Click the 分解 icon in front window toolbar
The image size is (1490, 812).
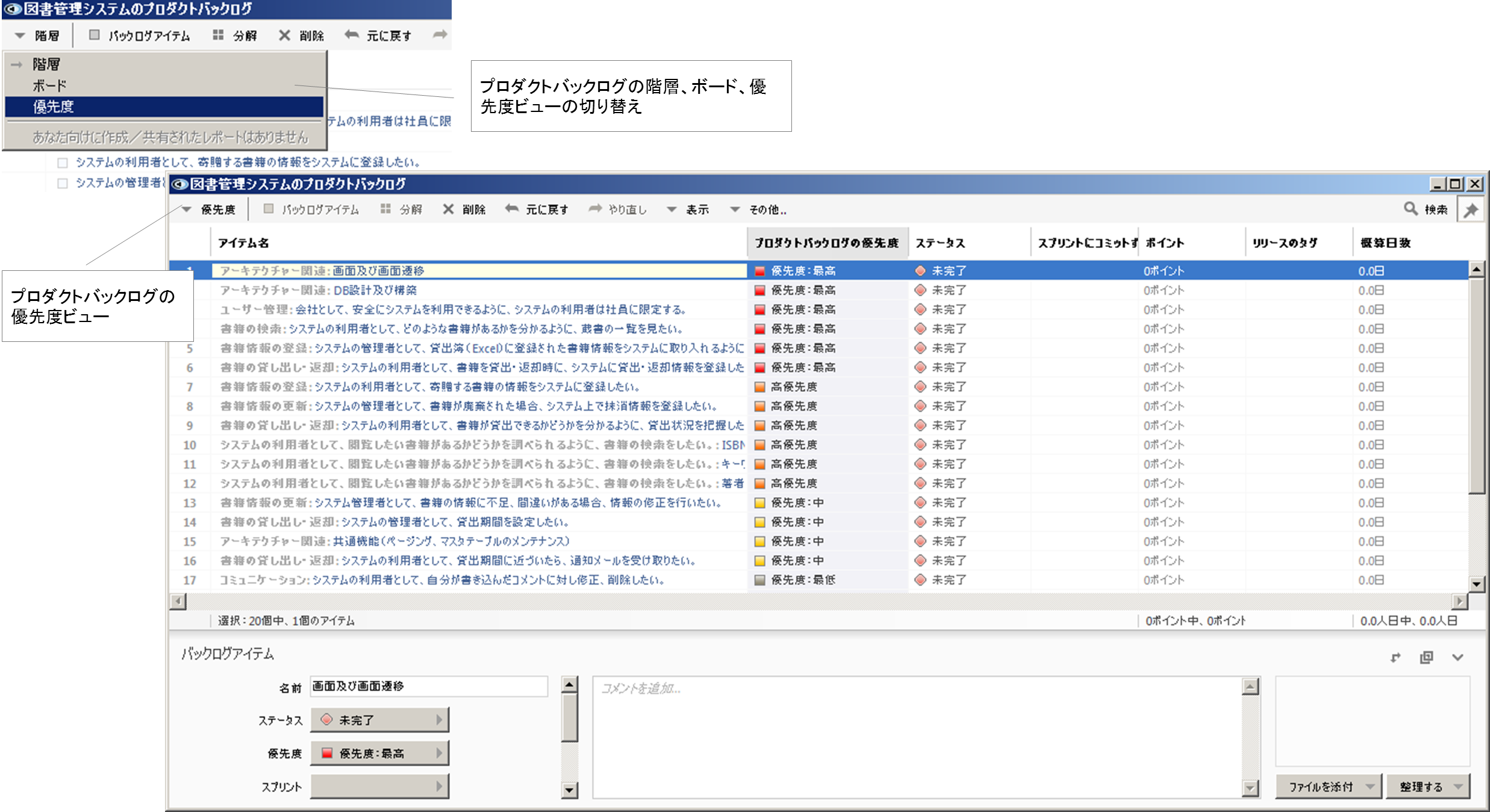385,209
